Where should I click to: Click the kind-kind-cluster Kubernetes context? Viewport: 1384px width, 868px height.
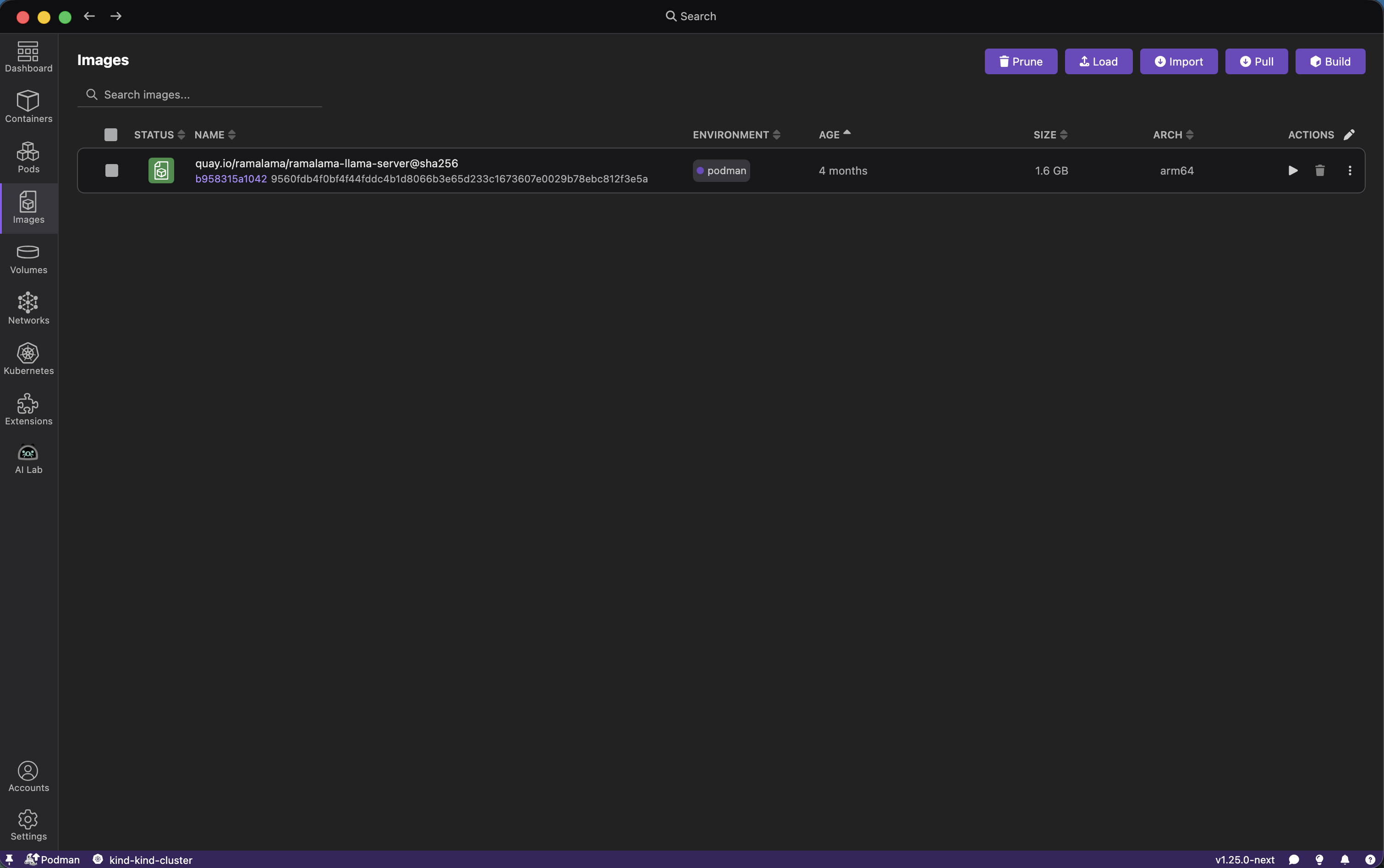pos(143,859)
